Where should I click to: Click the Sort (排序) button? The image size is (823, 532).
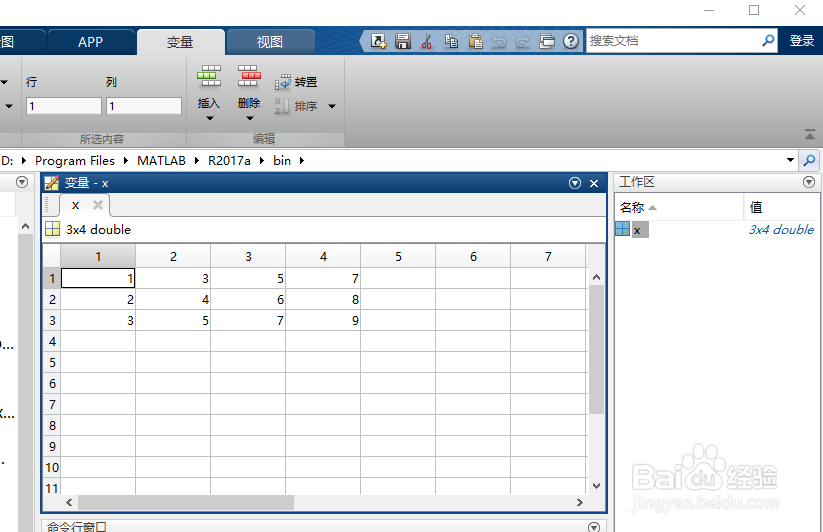point(297,106)
